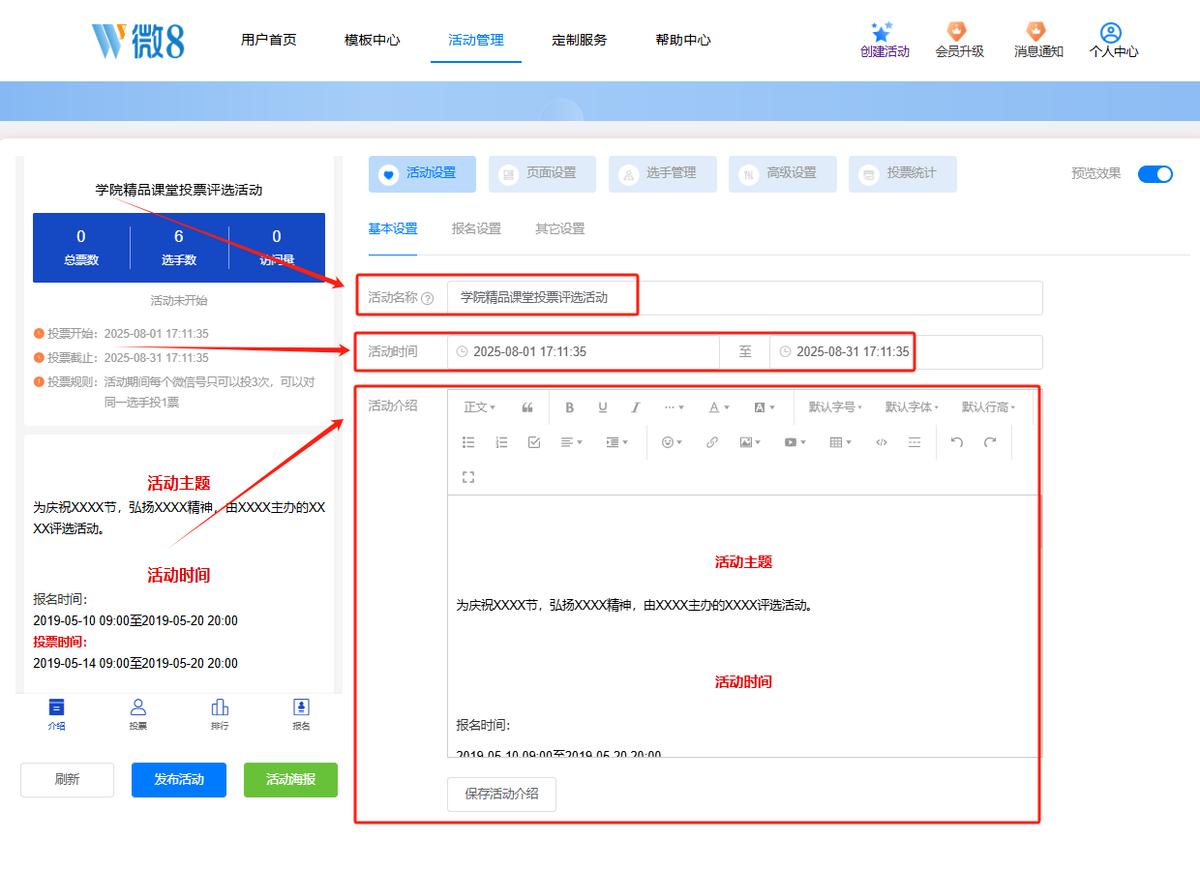Expand the editor to fullscreen
1200x871 pixels.
(468, 477)
